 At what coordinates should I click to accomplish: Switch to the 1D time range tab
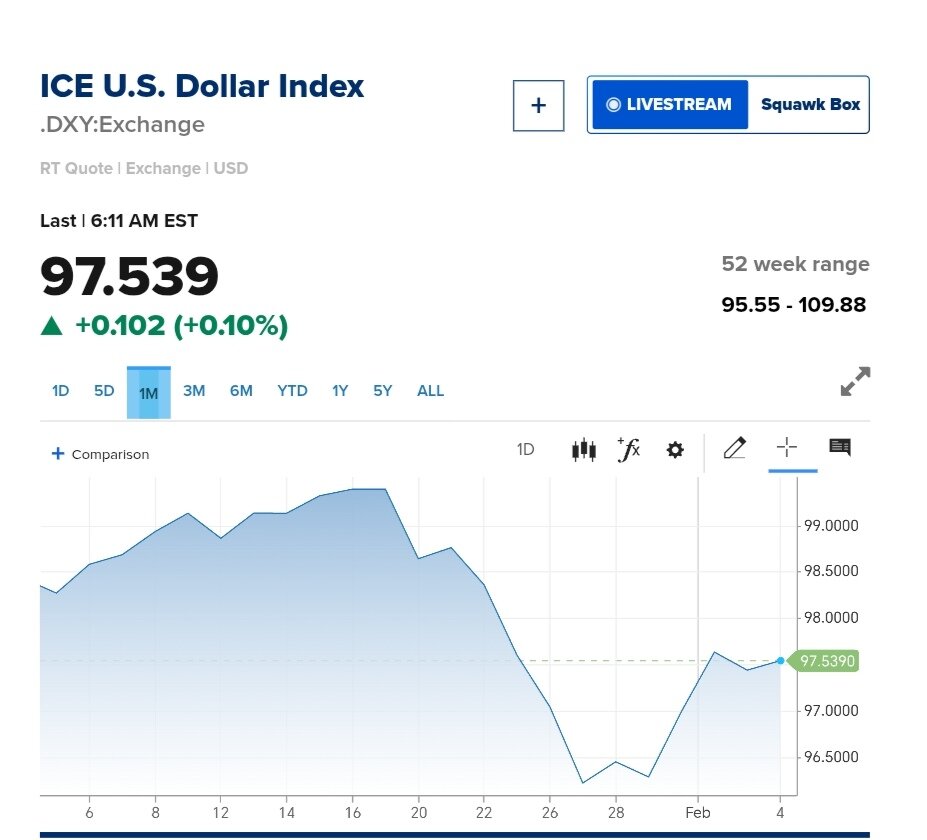tap(61, 391)
